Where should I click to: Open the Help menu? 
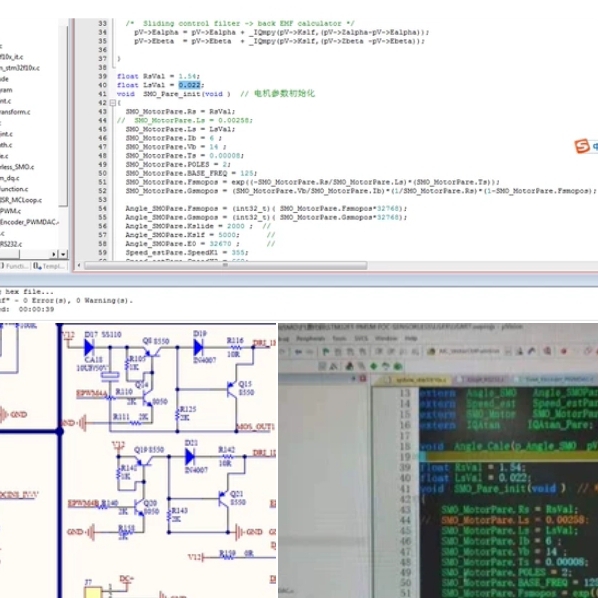click(x=411, y=339)
